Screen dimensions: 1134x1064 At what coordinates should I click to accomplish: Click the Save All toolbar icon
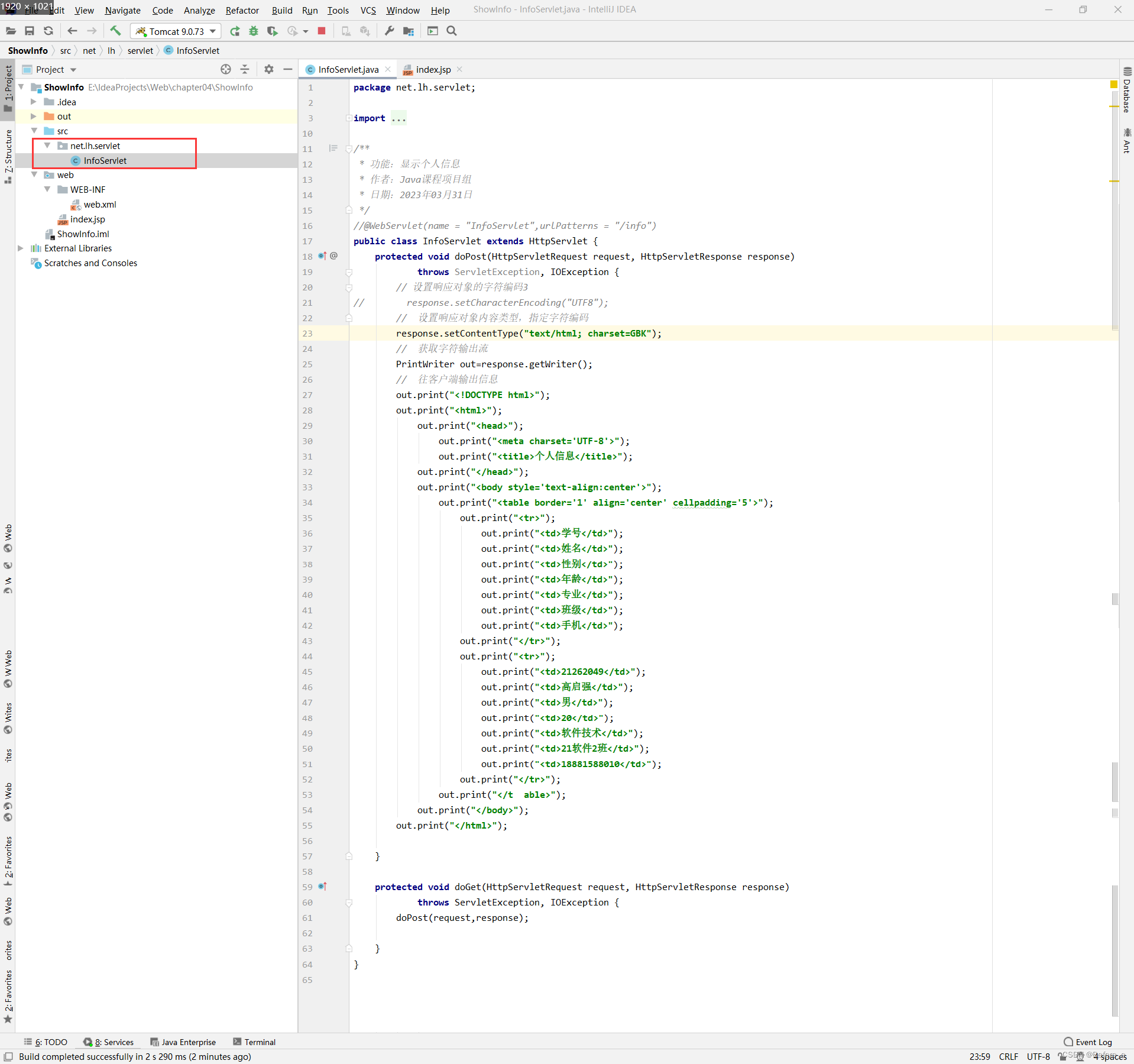[x=30, y=31]
